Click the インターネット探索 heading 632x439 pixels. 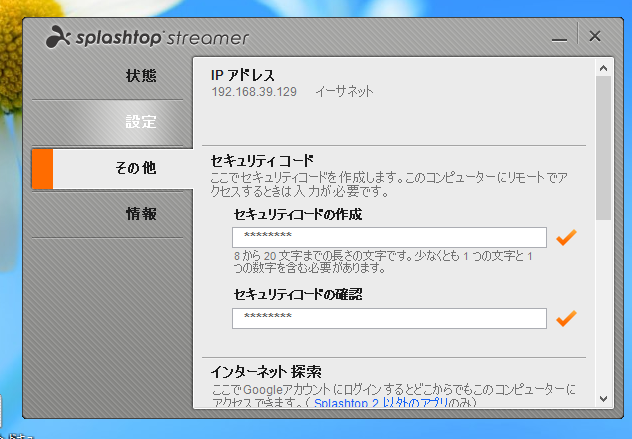266,372
